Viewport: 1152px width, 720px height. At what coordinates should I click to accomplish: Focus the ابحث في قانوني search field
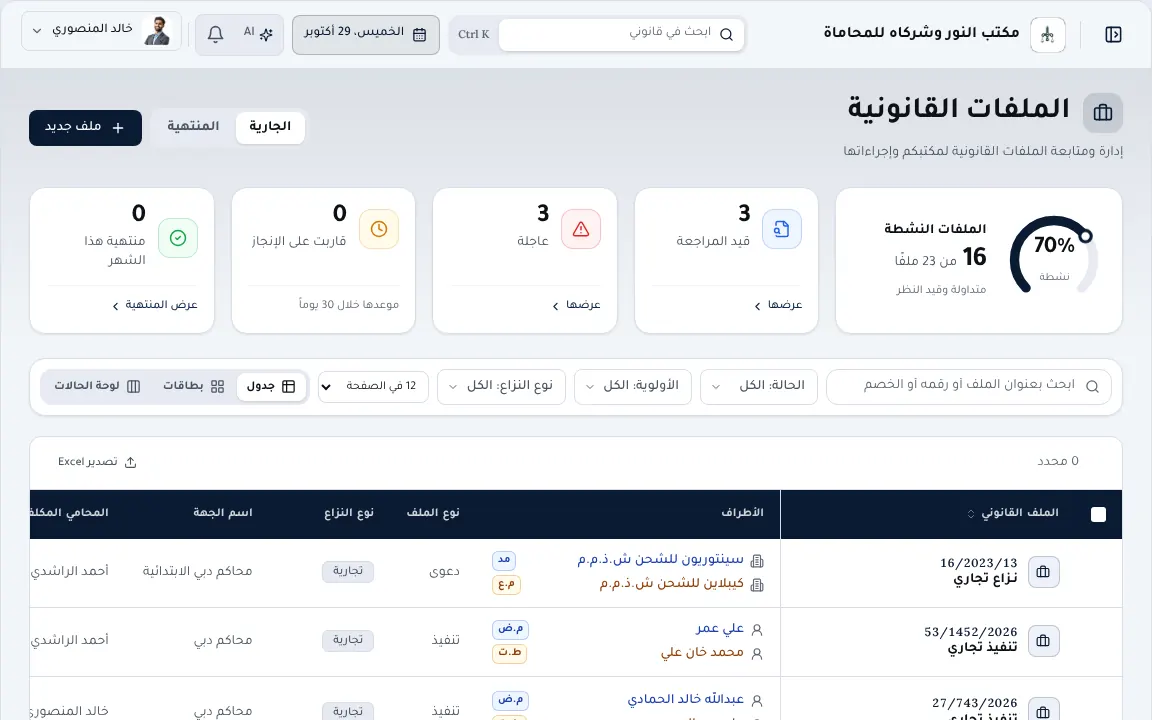[x=621, y=35]
